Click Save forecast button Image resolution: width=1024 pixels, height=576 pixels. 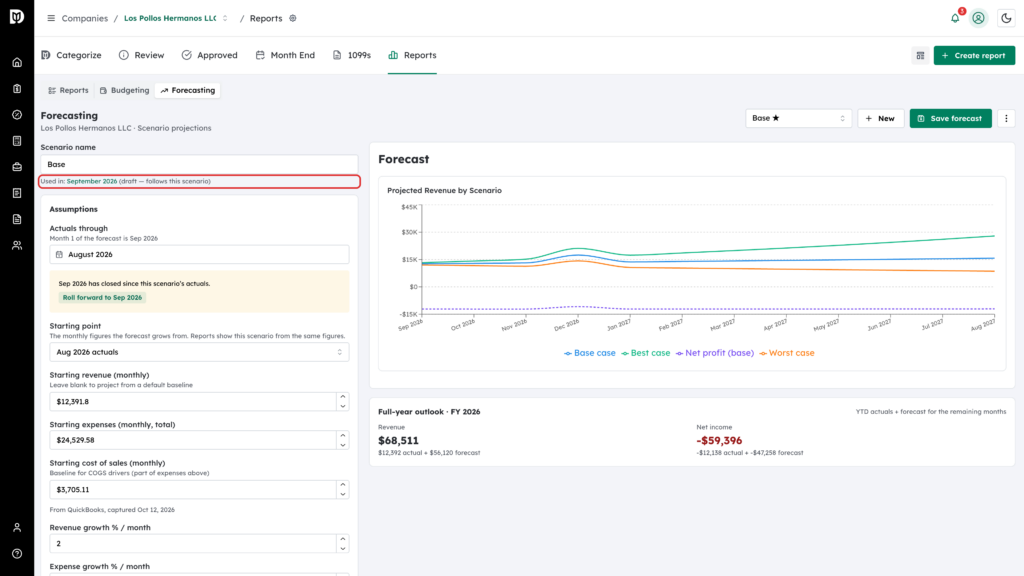click(950, 118)
